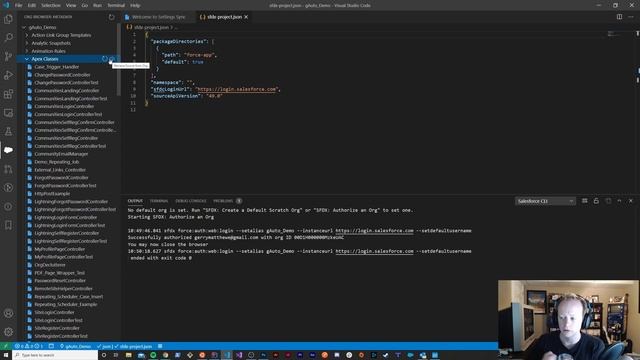Select the PasswordResetController class
The image size is (640, 360).
60,280
